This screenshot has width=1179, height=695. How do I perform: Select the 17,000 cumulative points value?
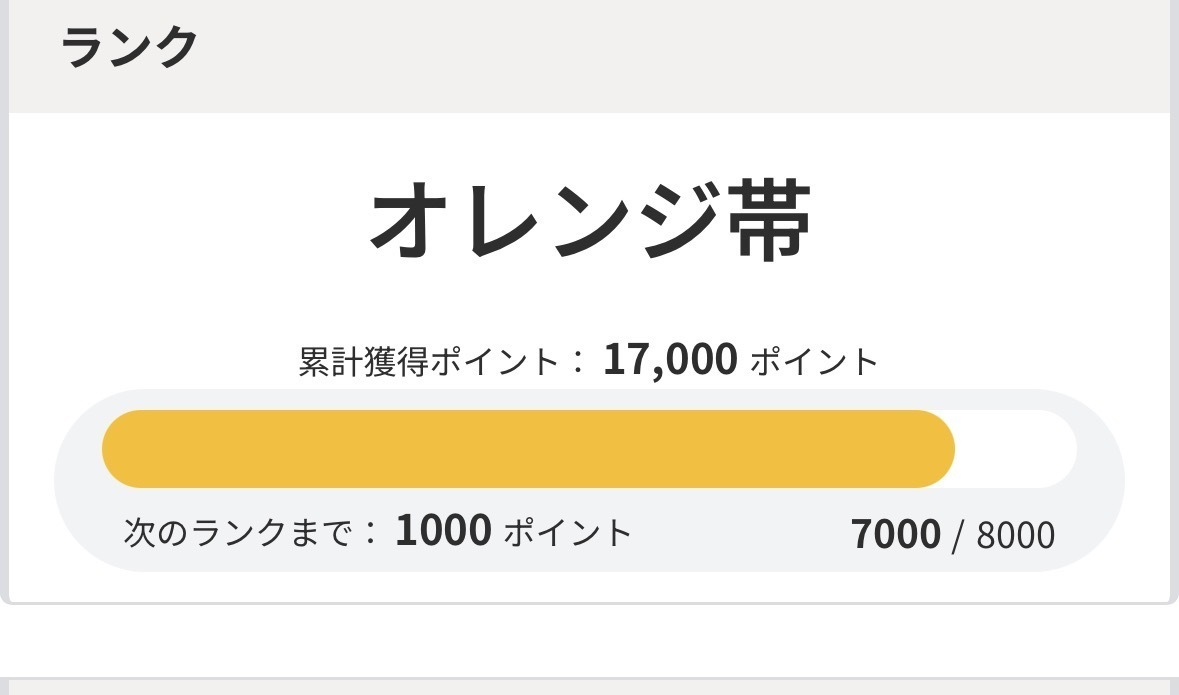pos(670,360)
